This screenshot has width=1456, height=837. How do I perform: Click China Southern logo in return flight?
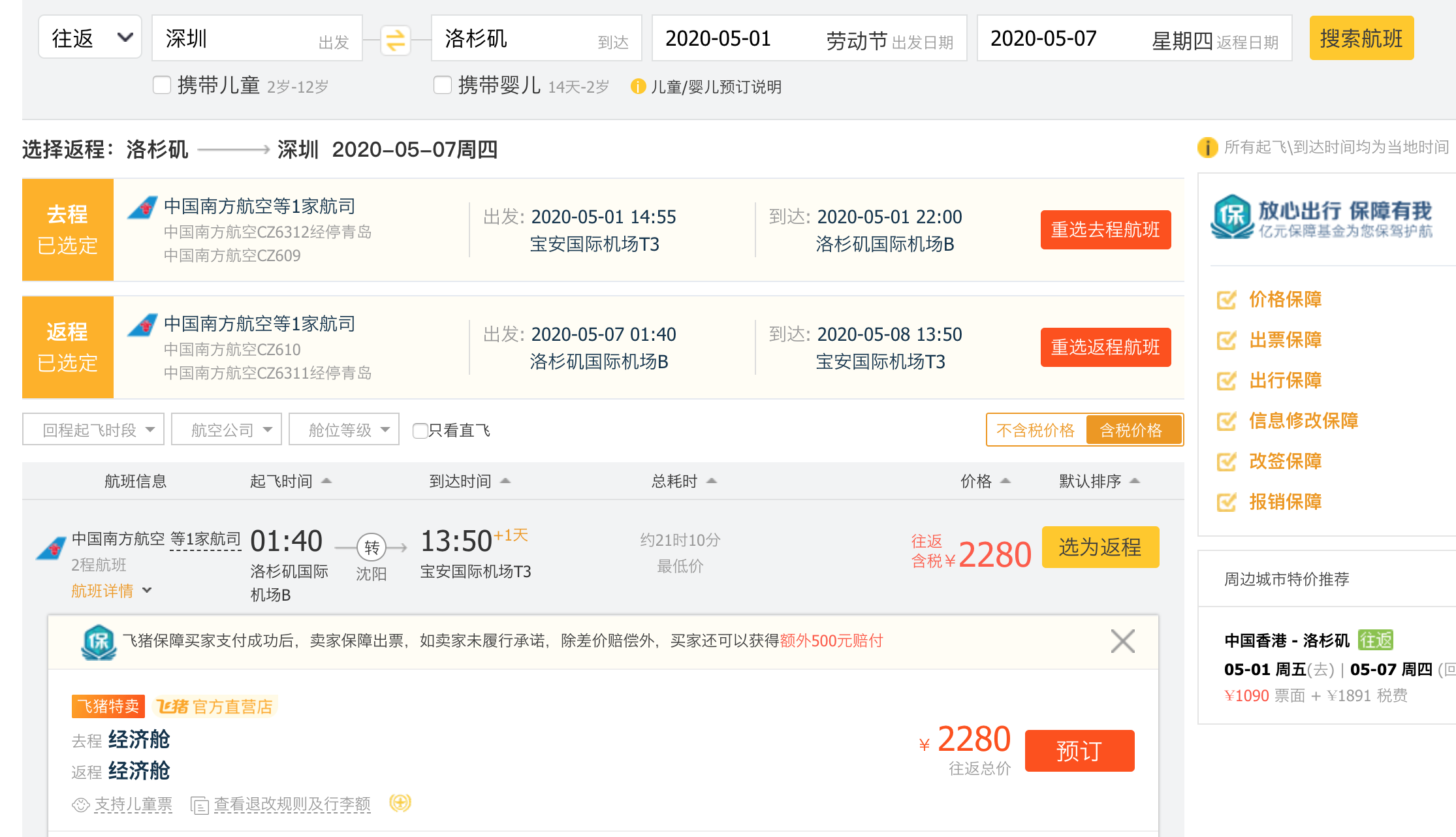coord(142,324)
